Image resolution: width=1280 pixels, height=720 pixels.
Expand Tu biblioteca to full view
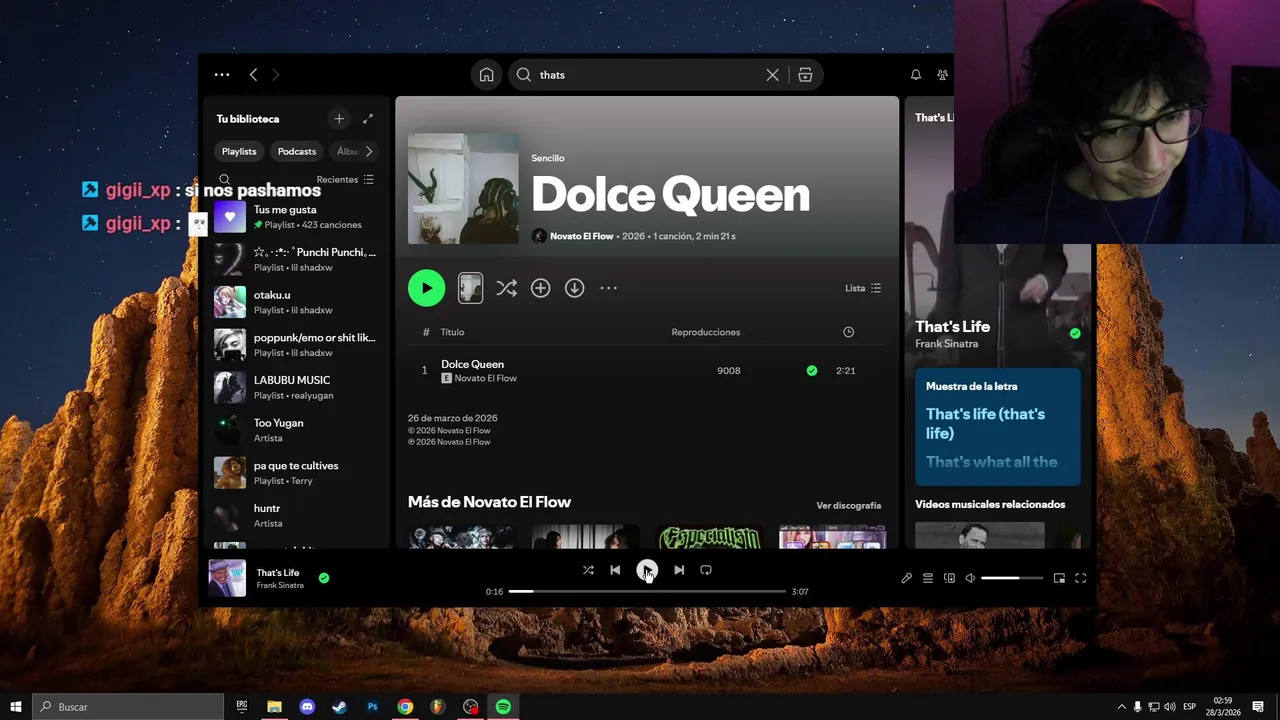pyautogui.click(x=368, y=119)
